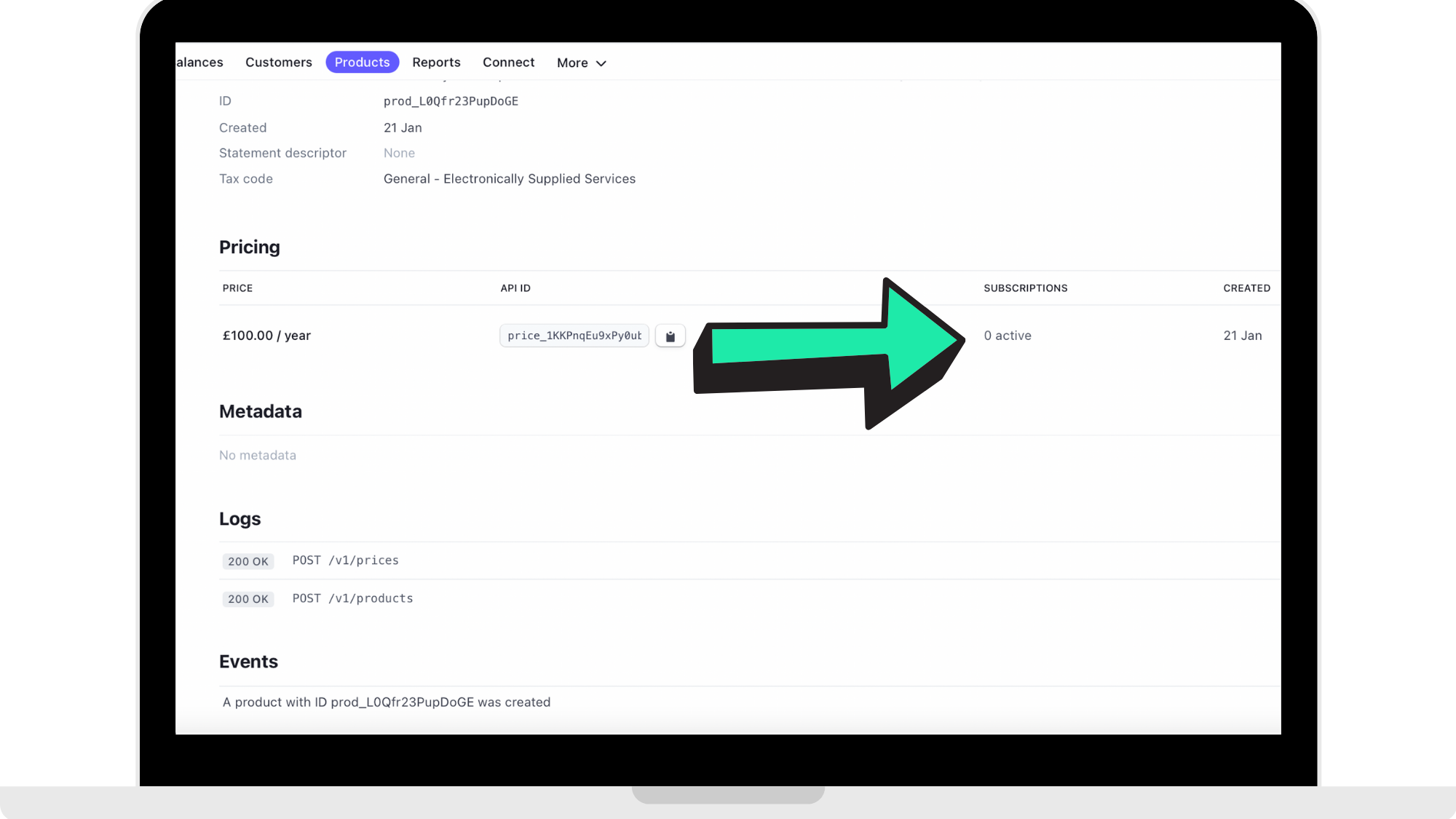Open the POST /v1/products log entry
This screenshot has width=1456, height=819.
352,598
